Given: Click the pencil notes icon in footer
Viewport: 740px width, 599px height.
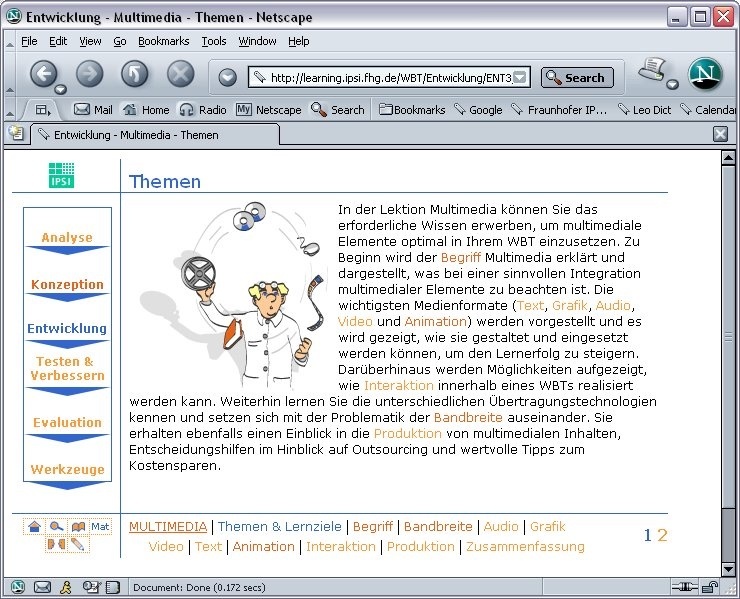Looking at the screenshot, I should pyautogui.click(x=78, y=545).
